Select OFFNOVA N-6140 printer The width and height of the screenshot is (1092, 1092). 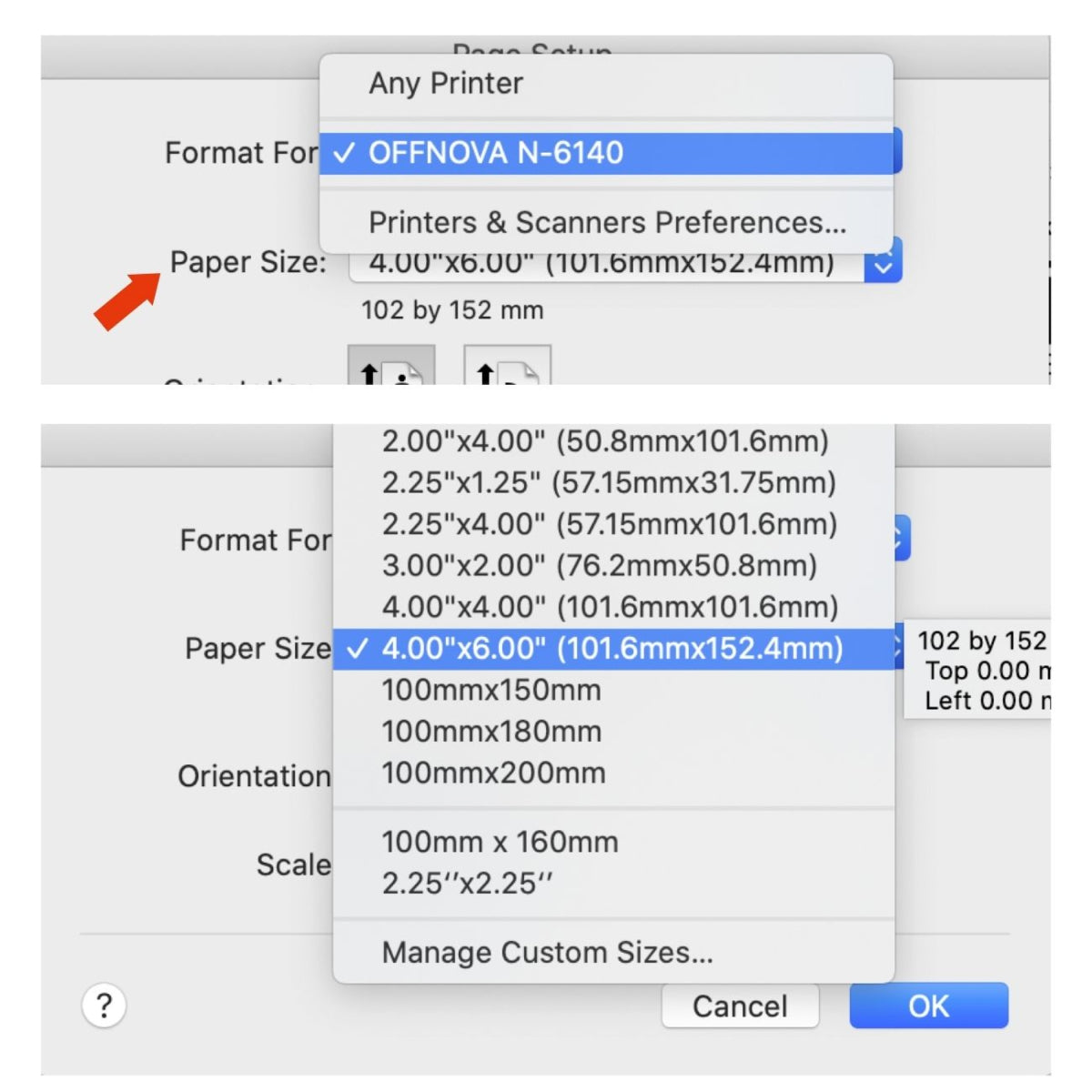[x=496, y=153]
